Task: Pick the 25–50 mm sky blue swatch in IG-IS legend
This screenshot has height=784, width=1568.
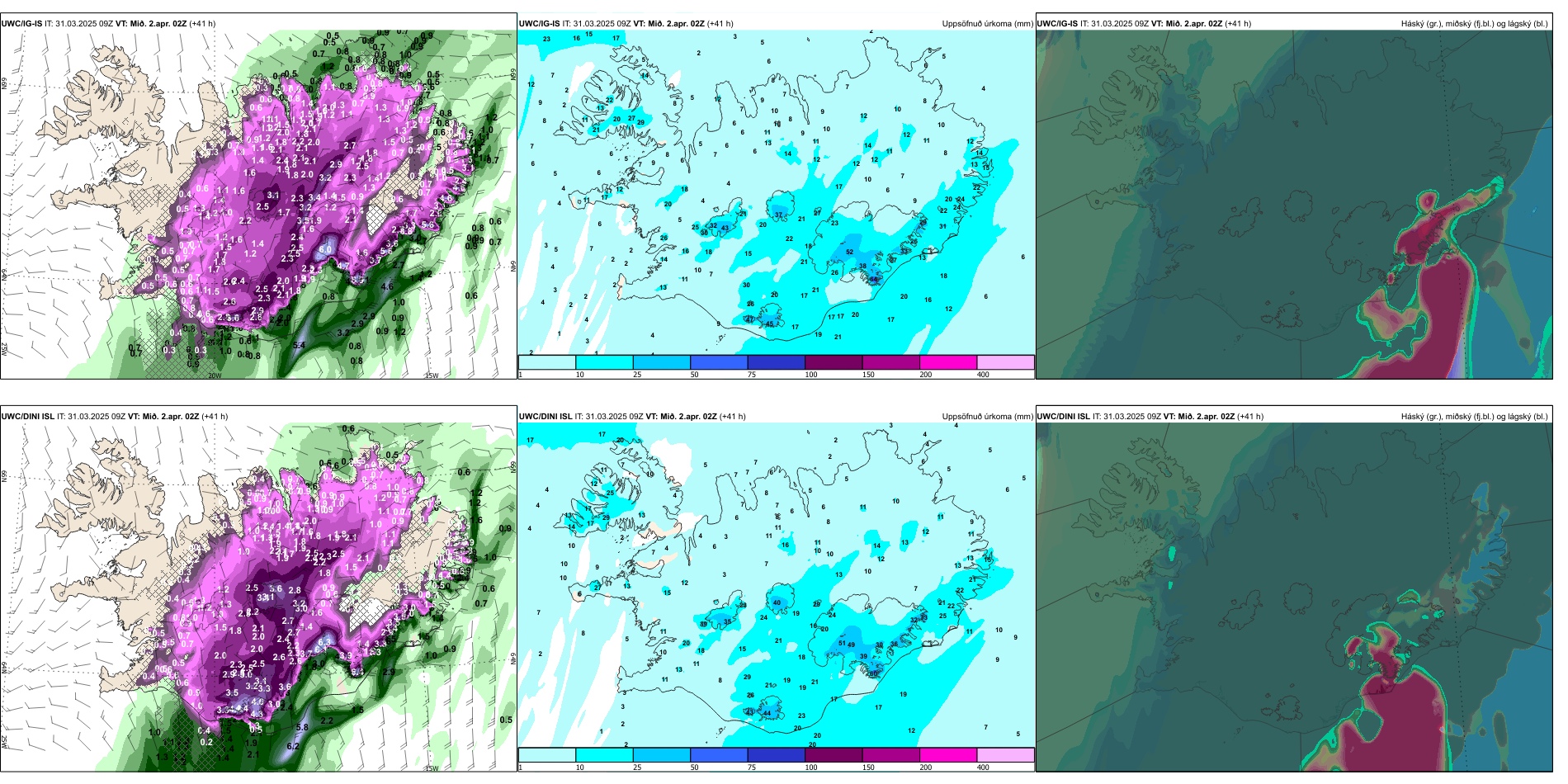Action: (661, 362)
